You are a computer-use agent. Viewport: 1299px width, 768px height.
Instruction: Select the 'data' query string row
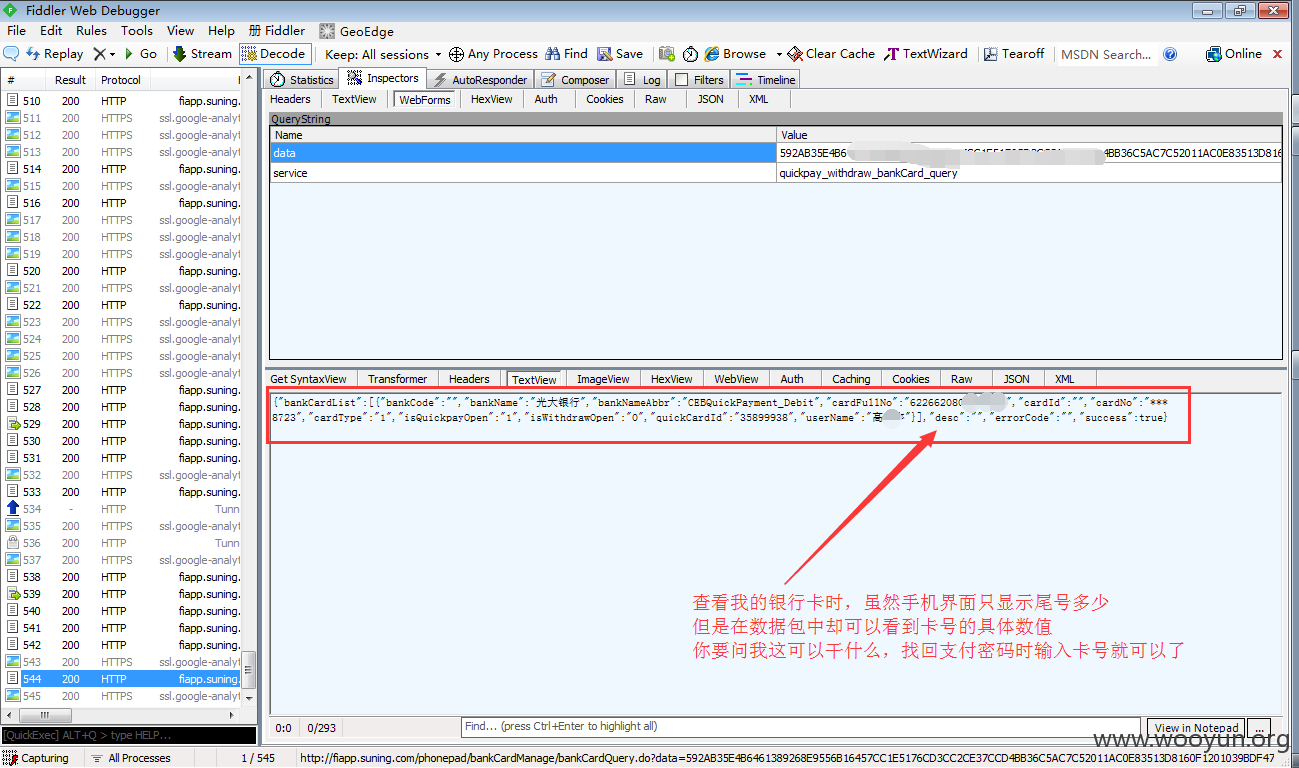pos(775,153)
